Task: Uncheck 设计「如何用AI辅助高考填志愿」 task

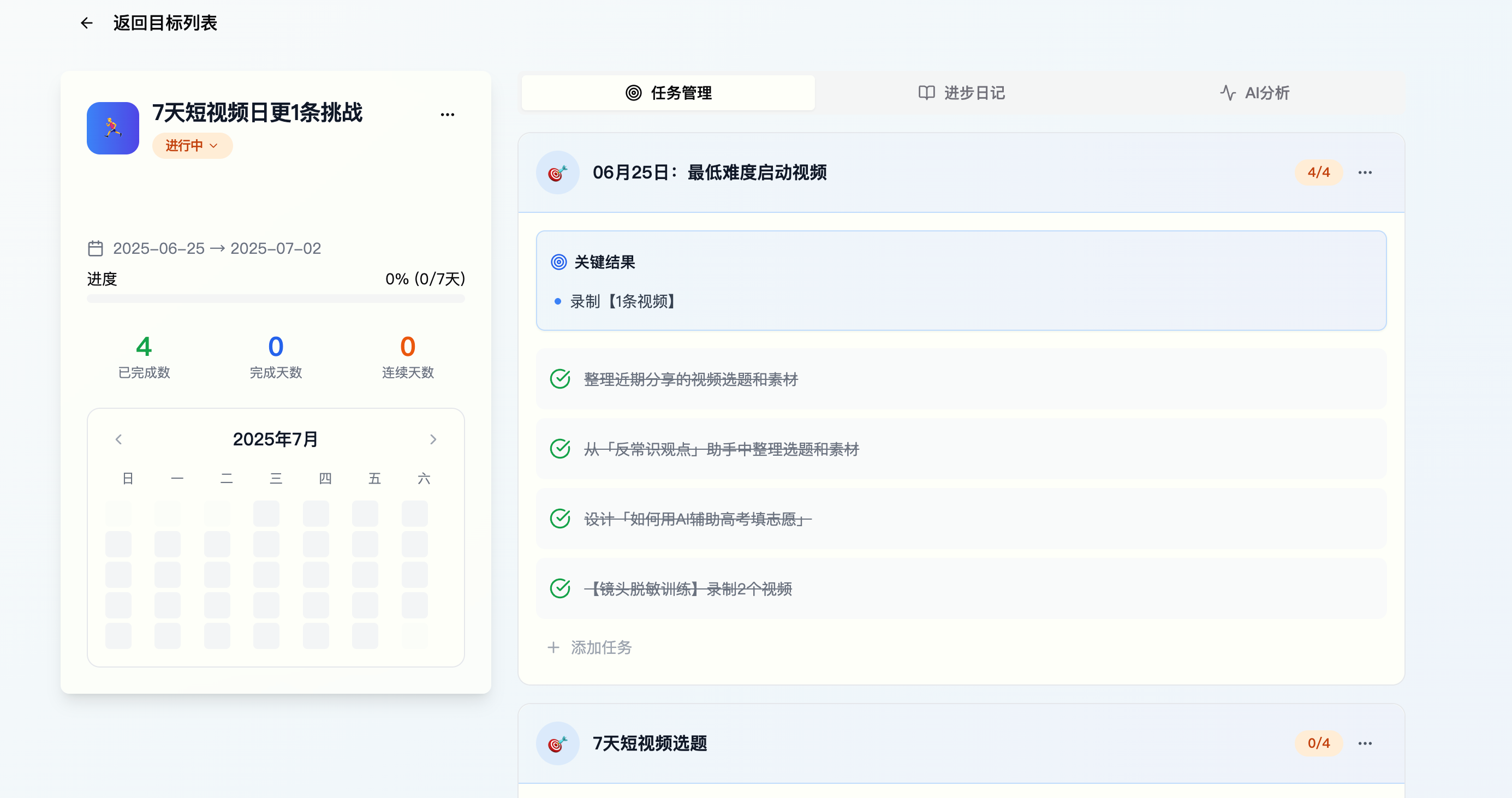Action: pos(560,519)
